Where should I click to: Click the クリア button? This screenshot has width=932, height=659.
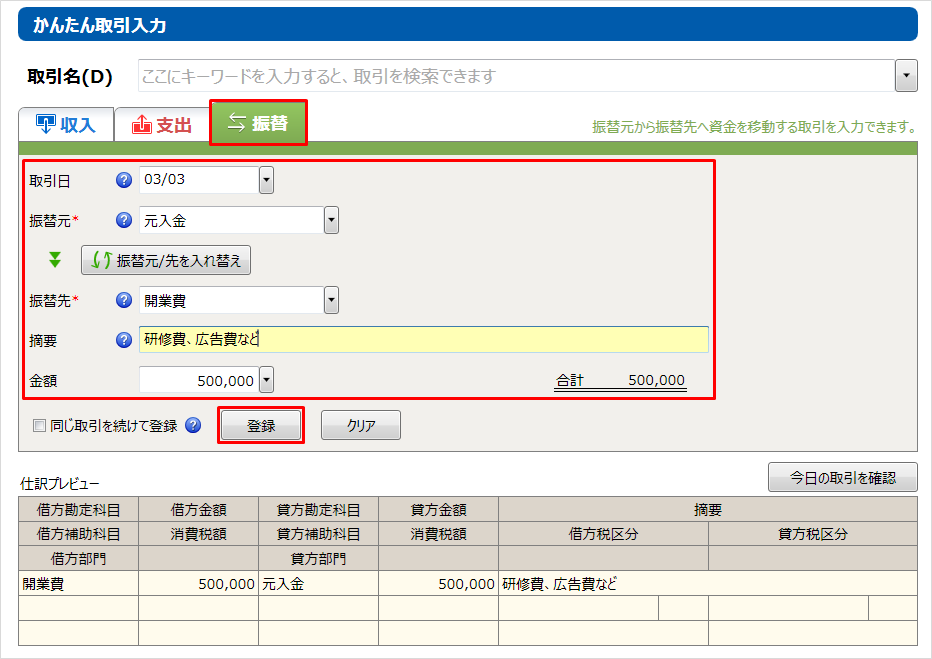pos(360,425)
